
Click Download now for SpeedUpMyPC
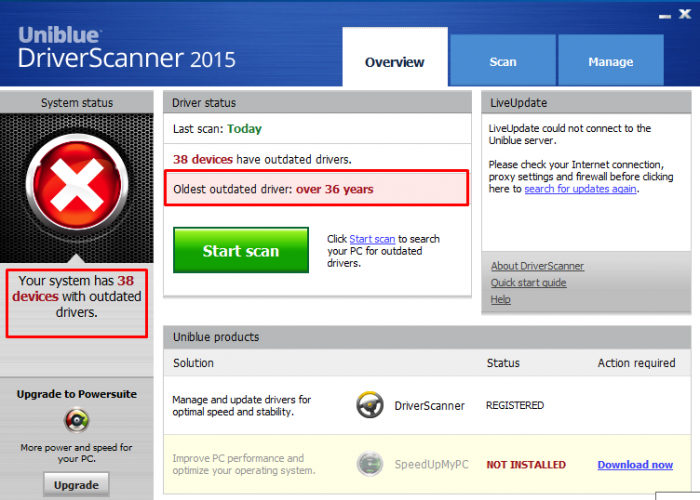point(635,465)
